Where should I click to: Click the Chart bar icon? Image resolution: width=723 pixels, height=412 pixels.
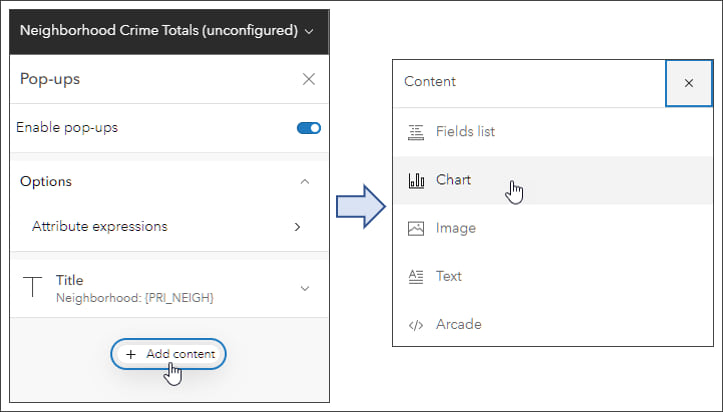(x=417, y=180)
